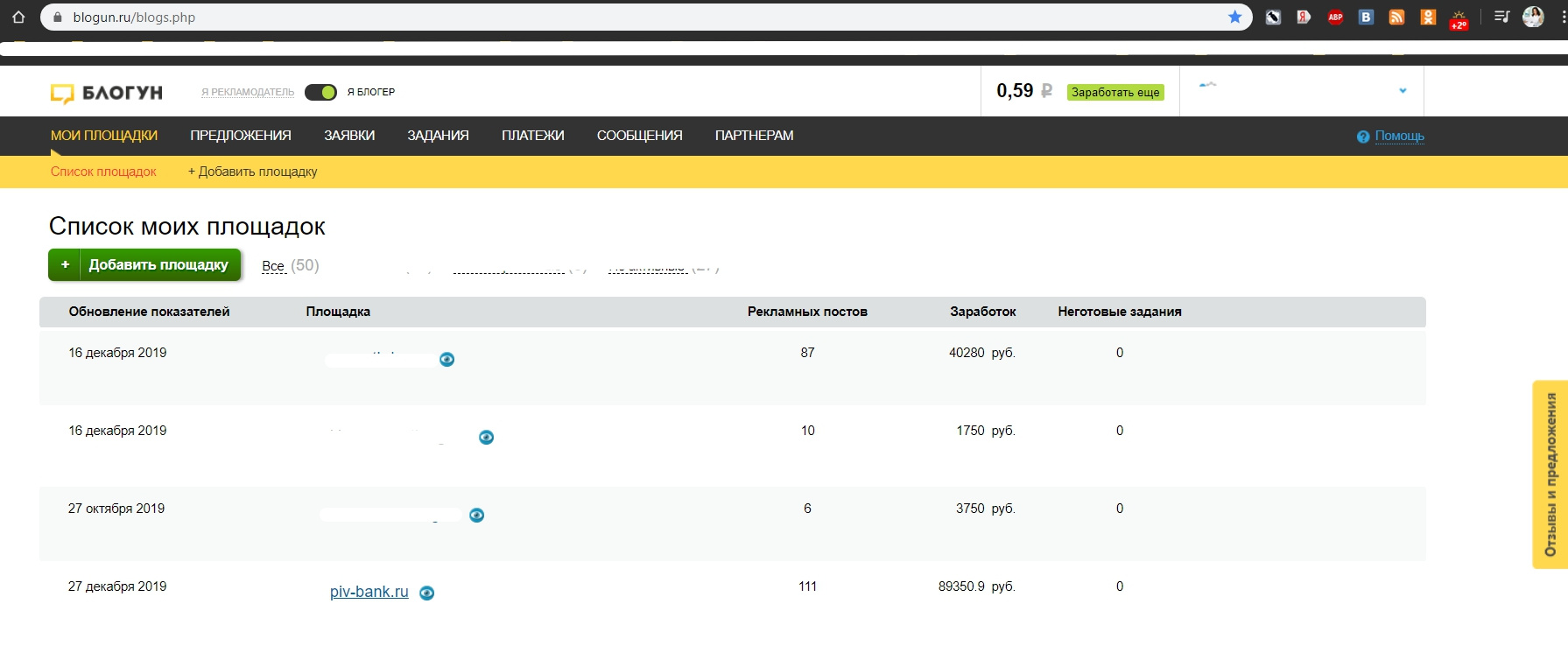Click the 0,59 balance amount
Screen dimensions: 1568x646
coord(1015,91)
